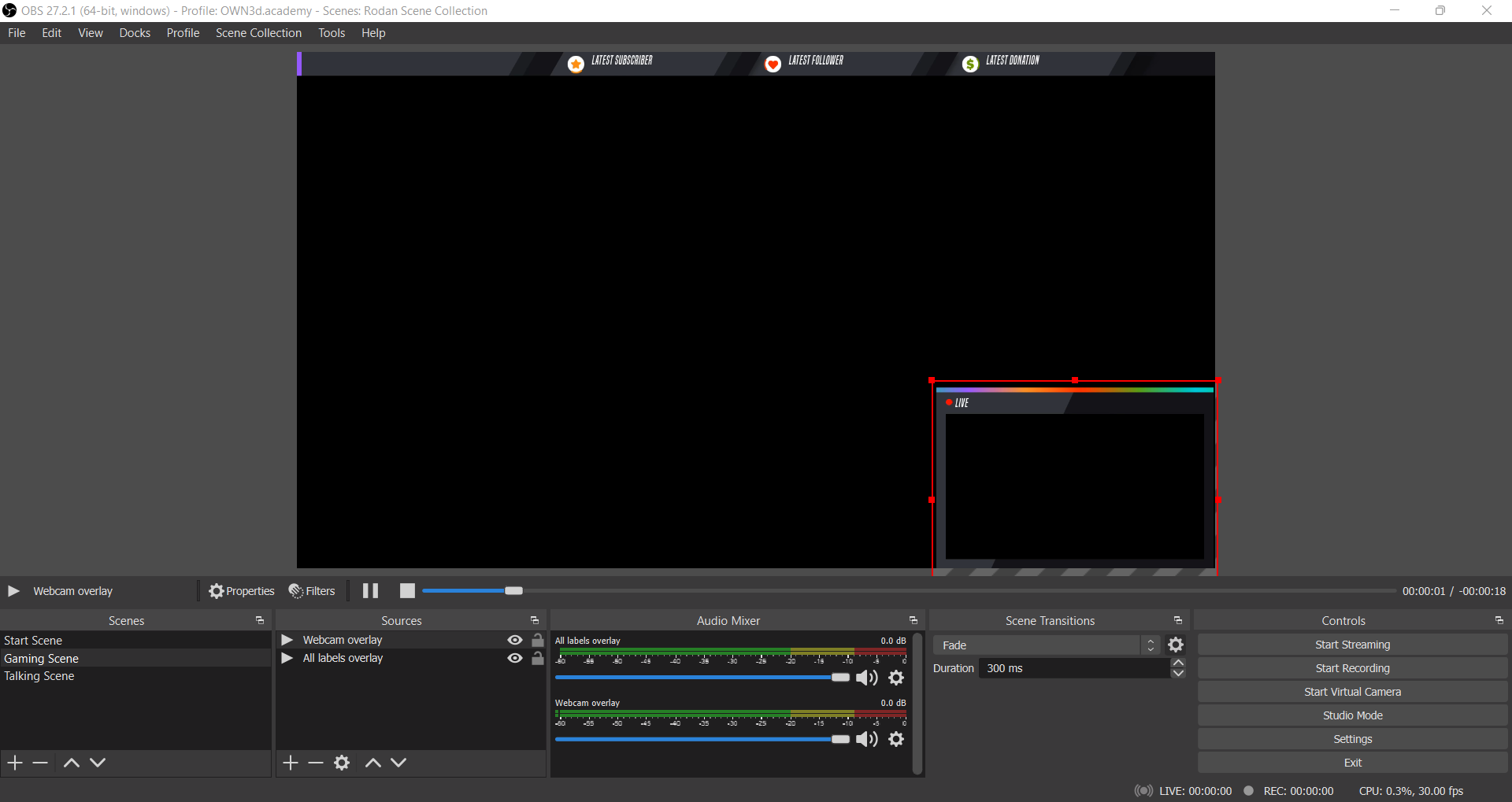Click Start Streaming button

1352,645
